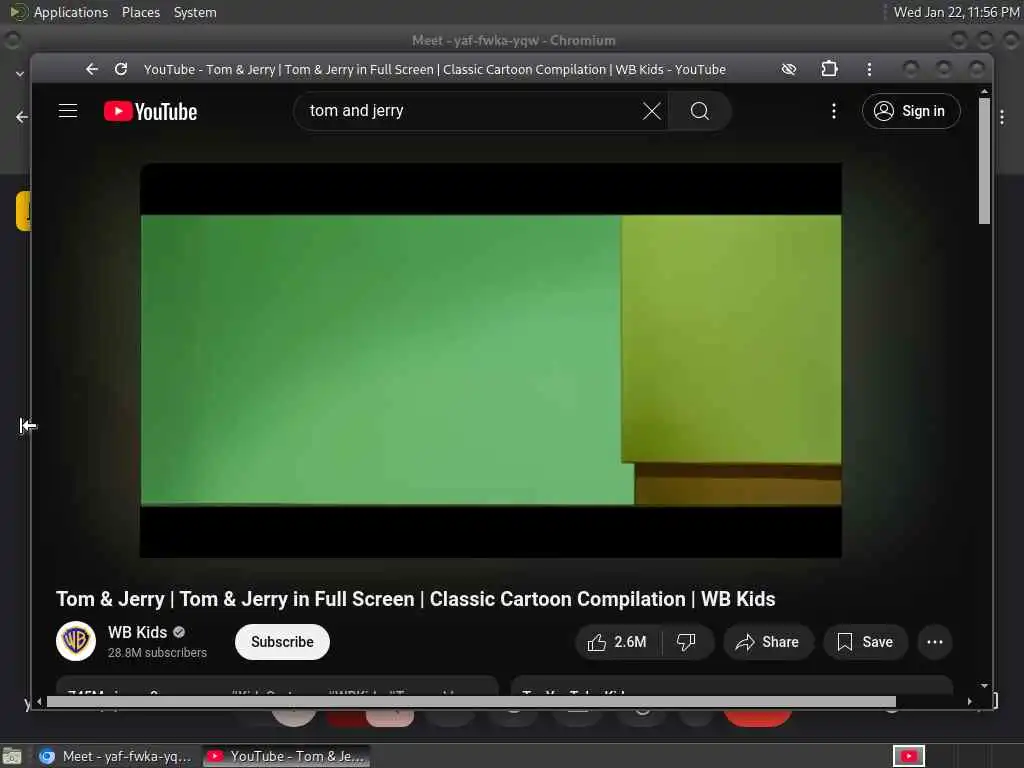Click the 28.8M subscribers text
The width and height of the screenshot is (1024, 768).
[x=157, y=652]
